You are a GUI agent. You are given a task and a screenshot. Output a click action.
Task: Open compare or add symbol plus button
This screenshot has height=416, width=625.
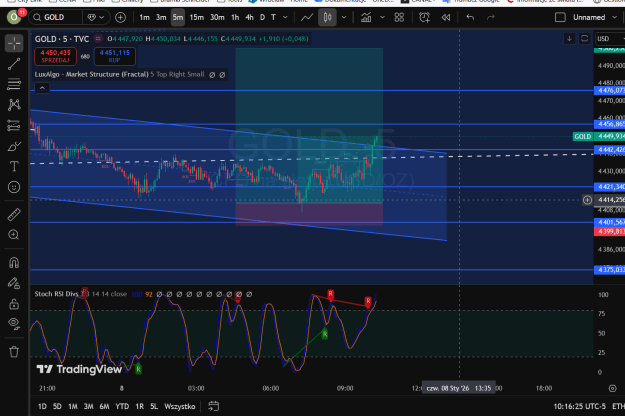click(x=120, y=17)
